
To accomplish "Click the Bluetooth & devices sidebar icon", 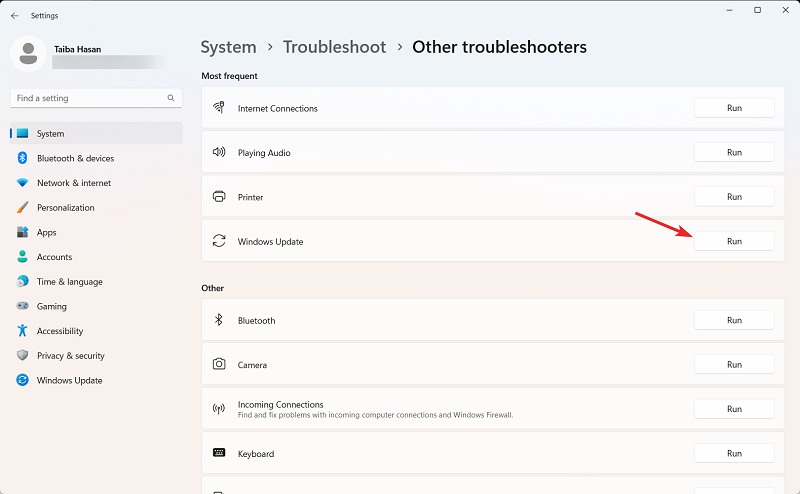I will 22,158.
